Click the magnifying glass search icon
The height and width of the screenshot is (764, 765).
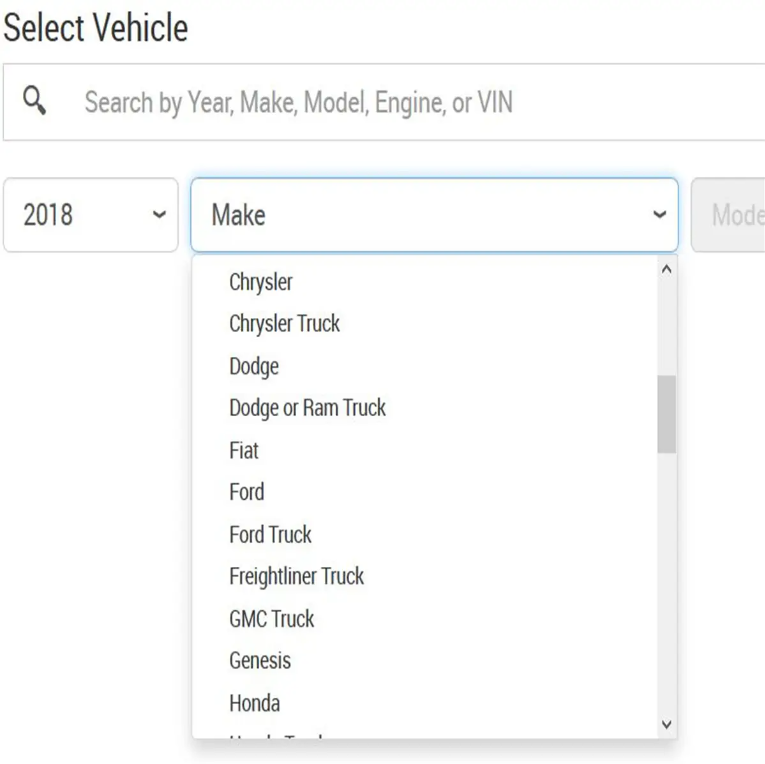35,101
